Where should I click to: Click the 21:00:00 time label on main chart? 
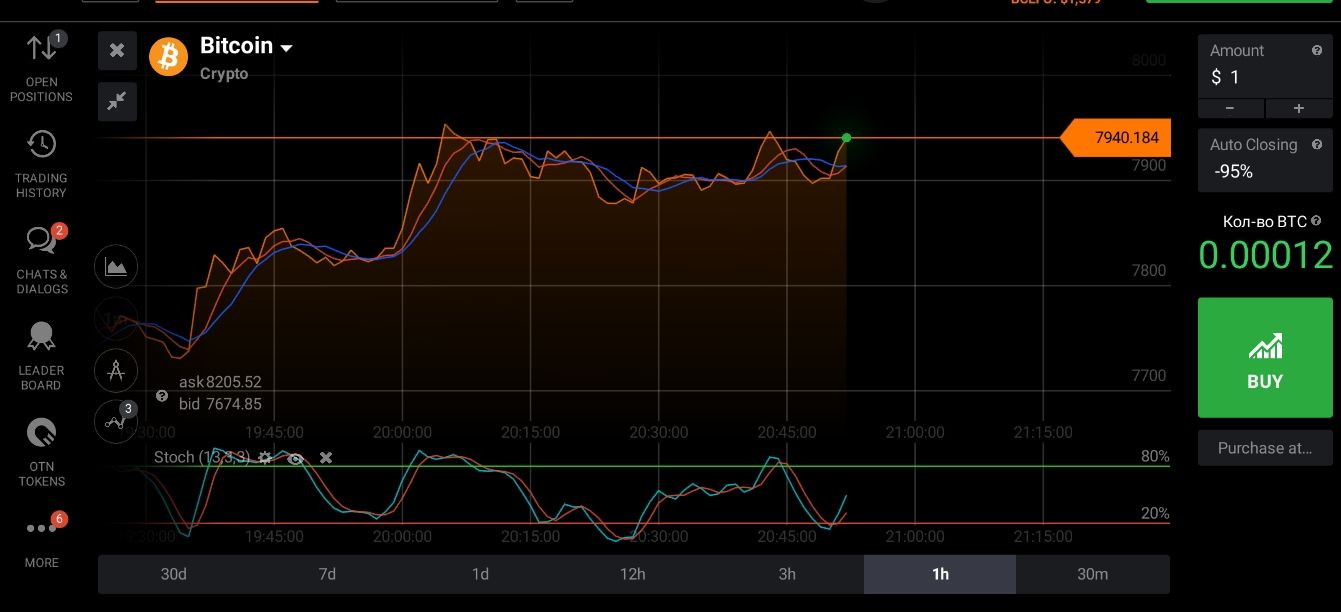915,433
